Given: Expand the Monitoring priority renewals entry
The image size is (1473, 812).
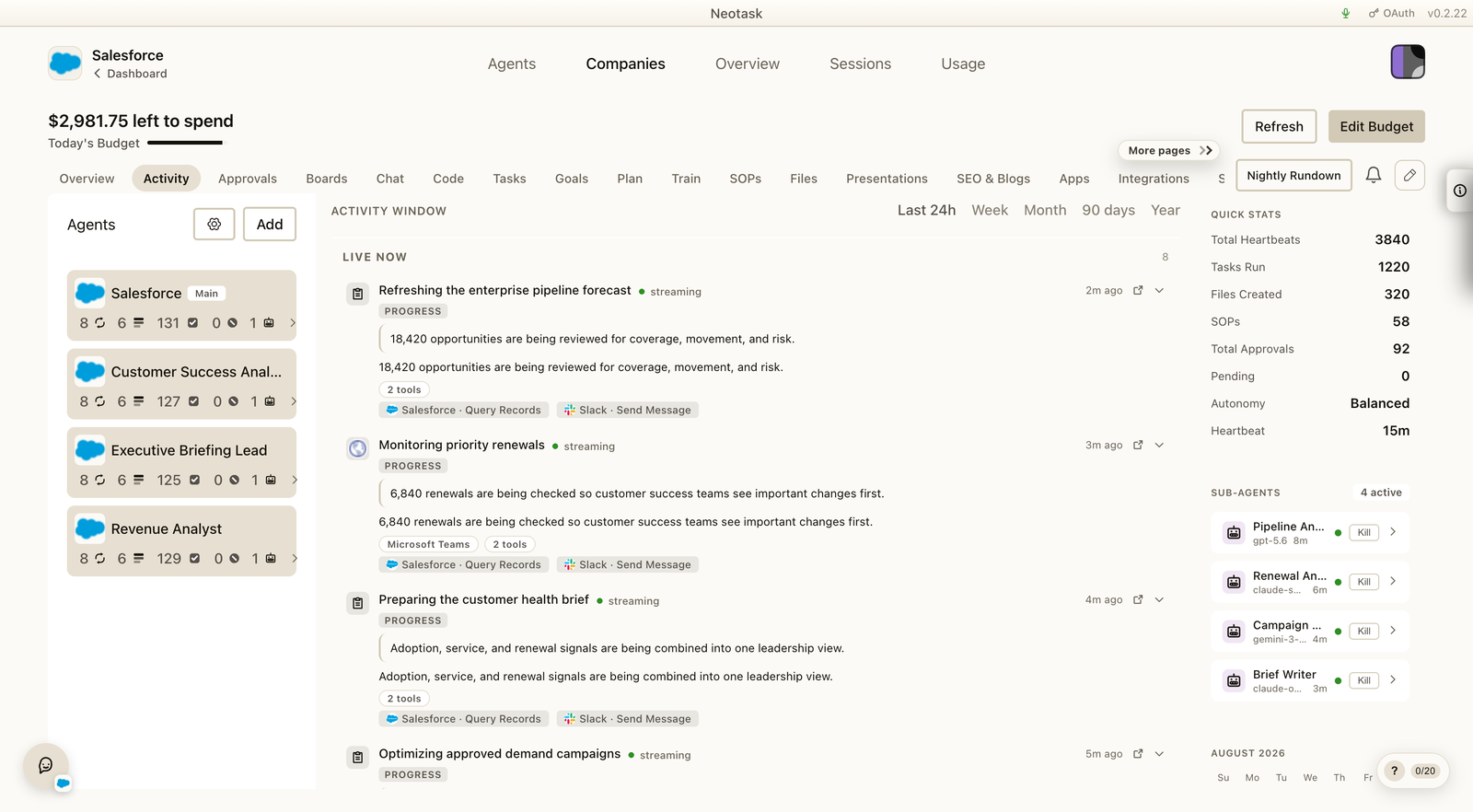Looking at the screenshot, I should tap(1160, 445).
